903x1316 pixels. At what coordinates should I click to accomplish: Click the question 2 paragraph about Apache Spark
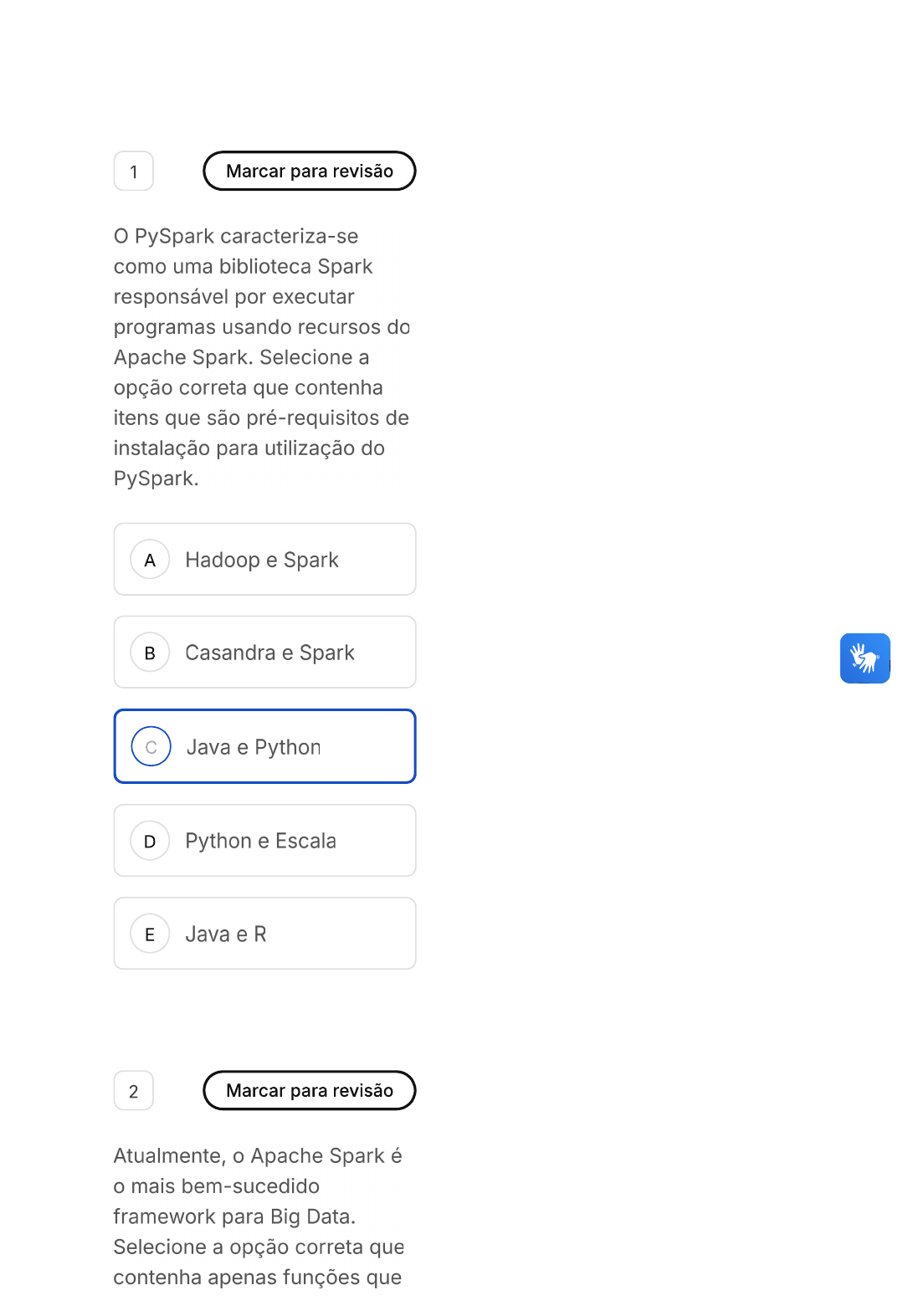pyautogui.click(x=259, y=1216)
